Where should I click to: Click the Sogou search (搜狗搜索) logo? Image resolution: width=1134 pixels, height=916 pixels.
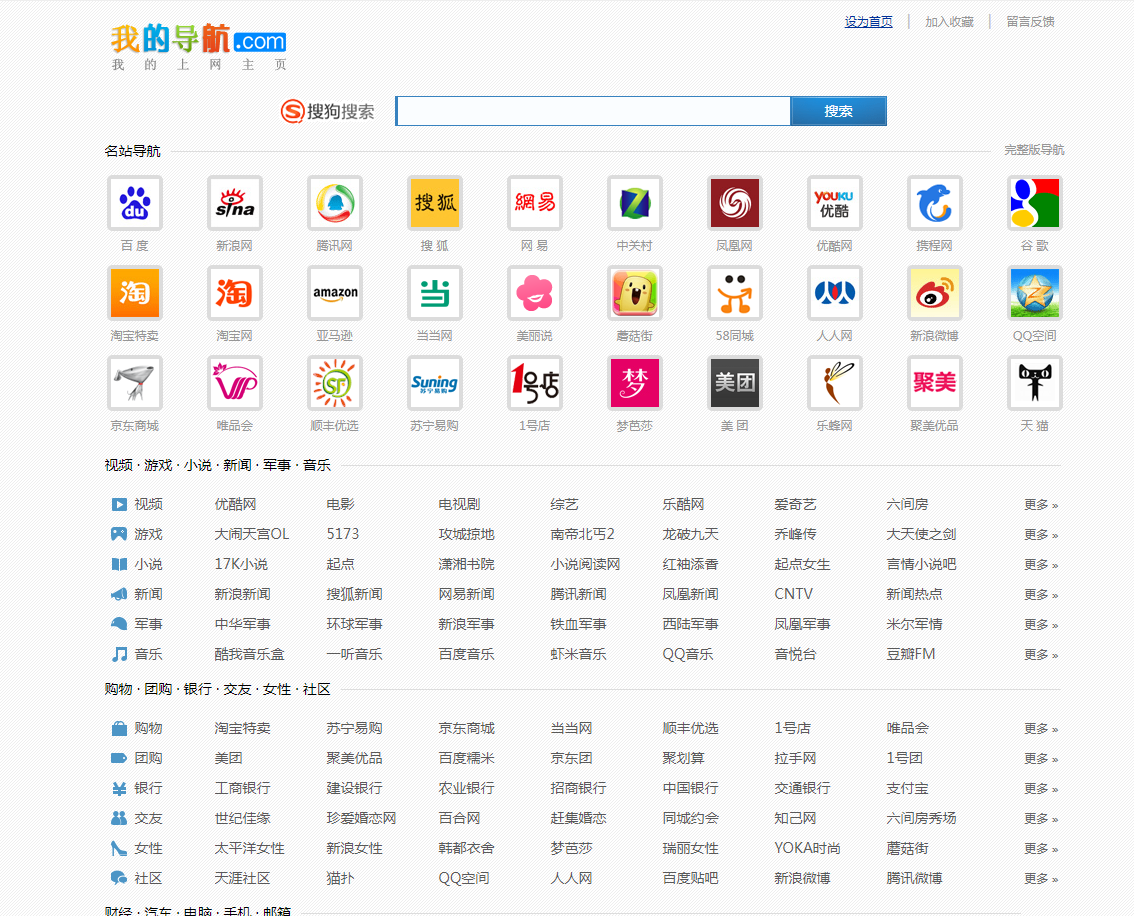[328, 111]
